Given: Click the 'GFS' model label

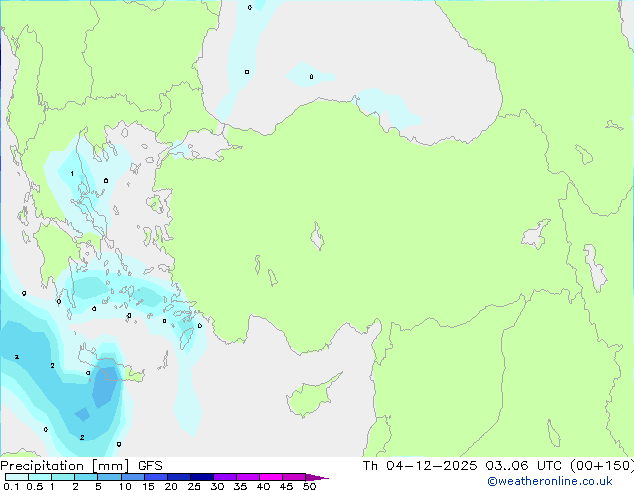Looking at the screenshot, I should 150,466.
